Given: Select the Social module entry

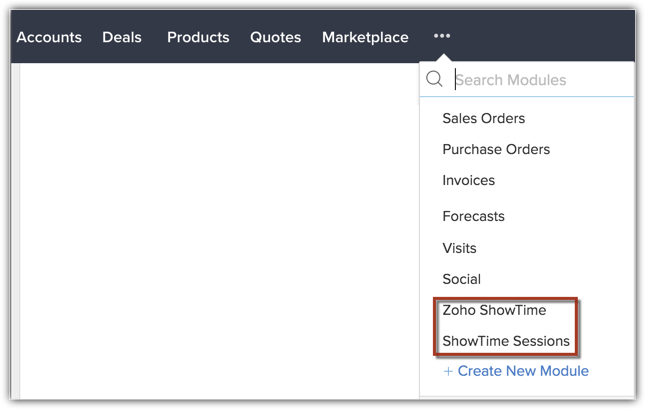Looking at the screenshot, I should [461, 279].
